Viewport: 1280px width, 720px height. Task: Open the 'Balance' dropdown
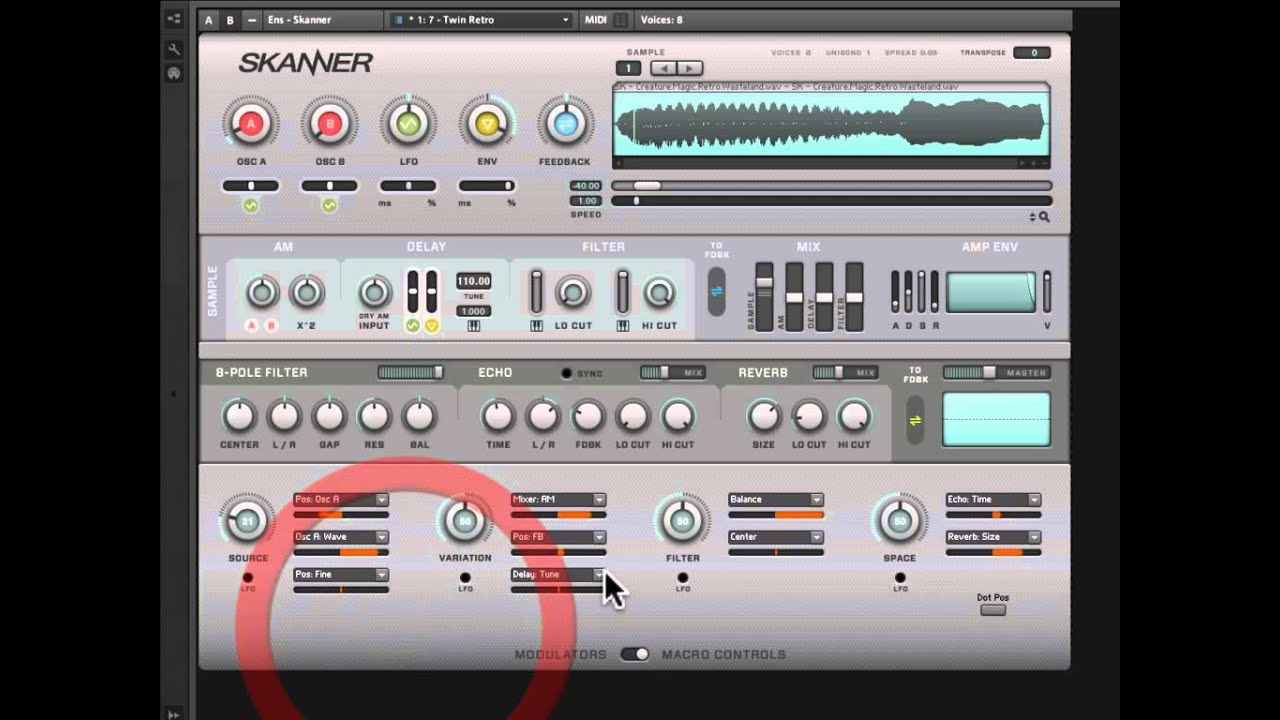click(x=776, y=499)
